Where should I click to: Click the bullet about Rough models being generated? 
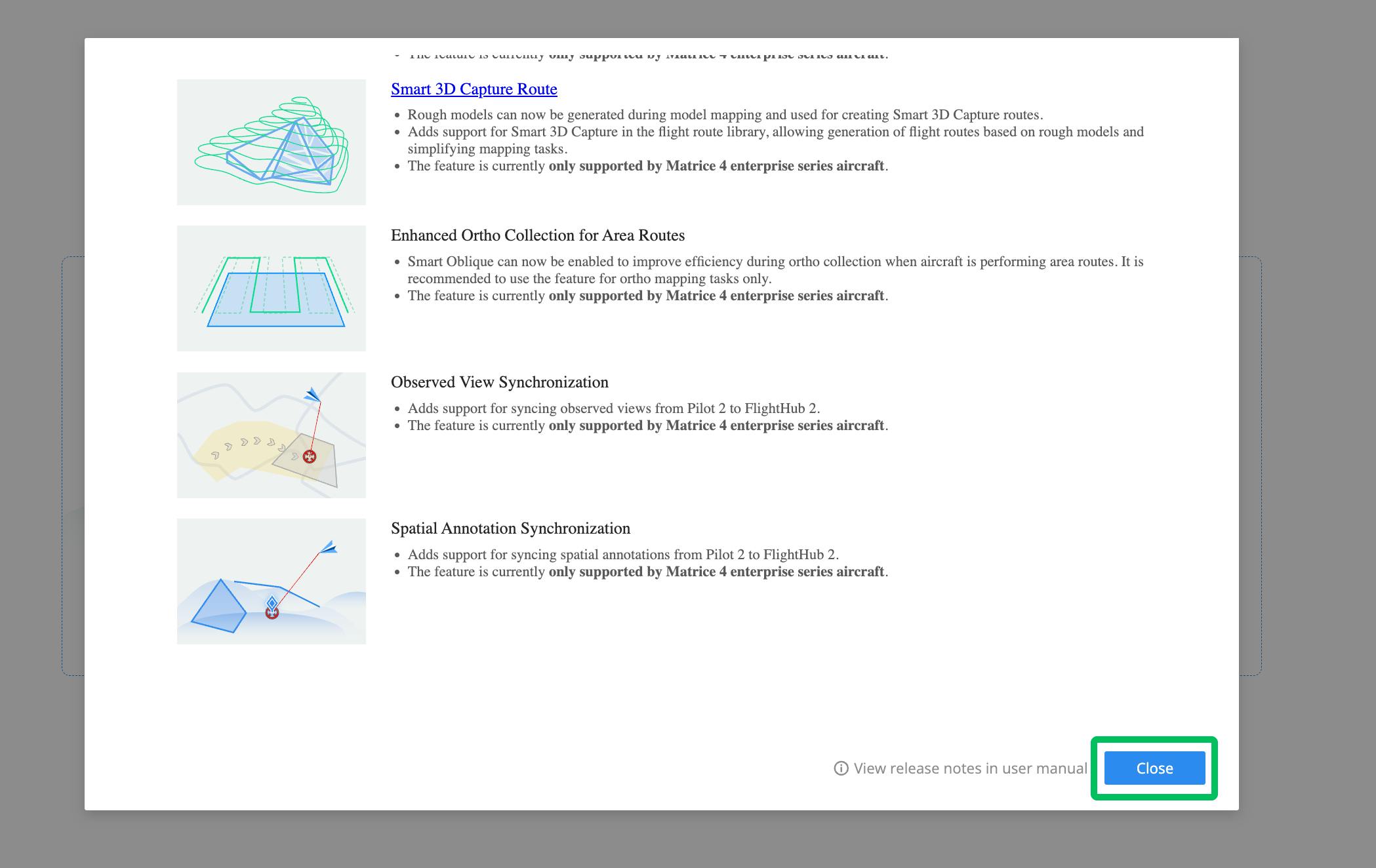click(724, 115)
